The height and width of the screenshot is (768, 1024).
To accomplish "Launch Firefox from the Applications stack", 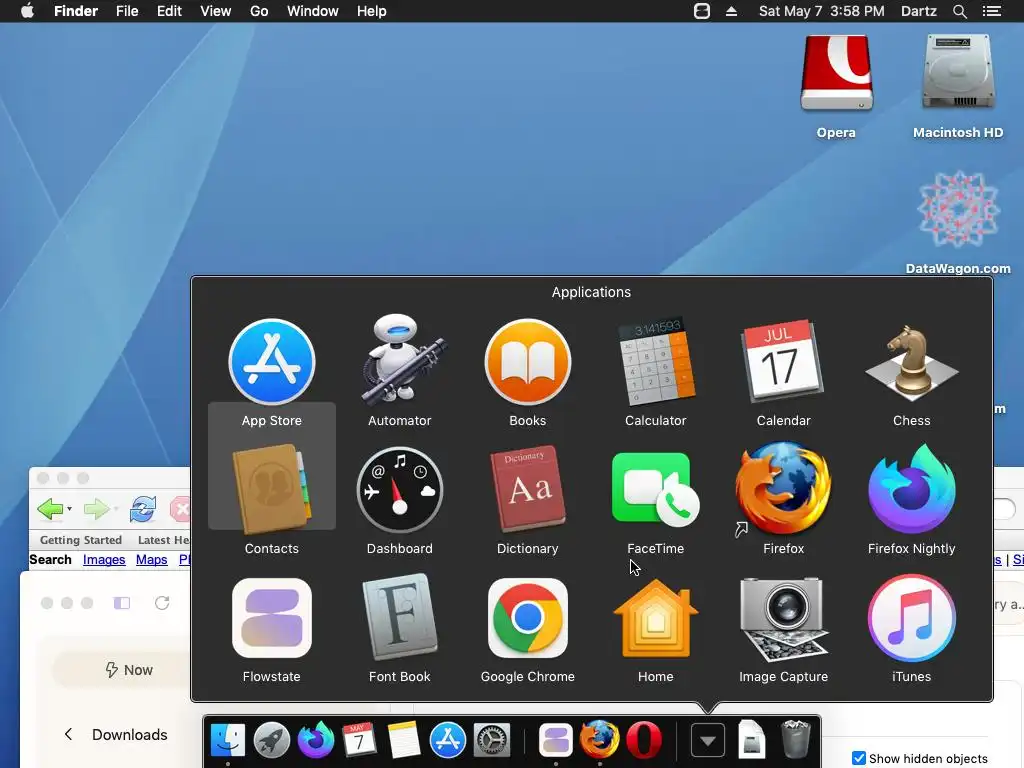I will click(784, 488).
